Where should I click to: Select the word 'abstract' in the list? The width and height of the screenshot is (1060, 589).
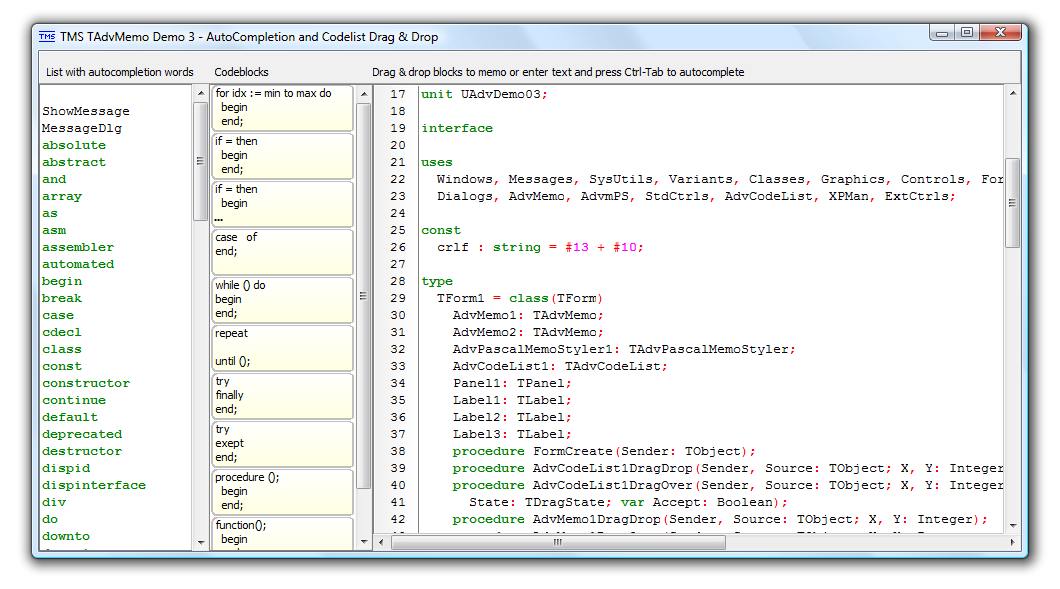[74, 162]
